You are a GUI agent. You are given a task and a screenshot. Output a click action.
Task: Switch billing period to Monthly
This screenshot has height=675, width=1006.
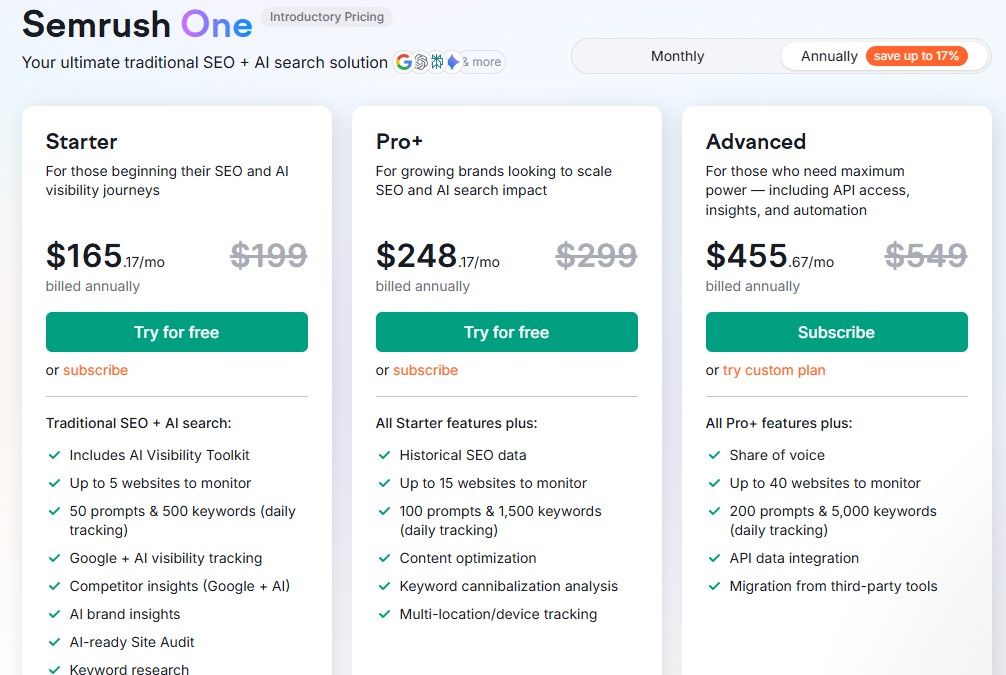(x=677, y=56)
